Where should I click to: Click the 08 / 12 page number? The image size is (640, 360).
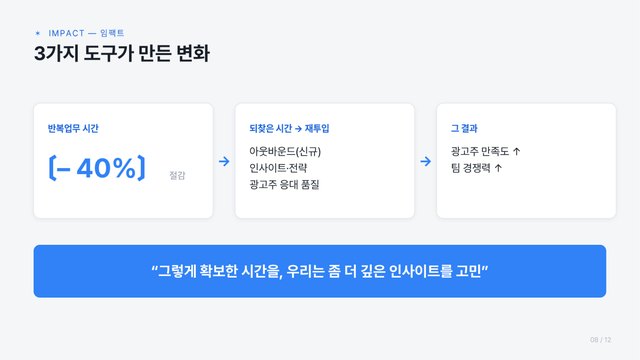click(x=600, y=340)
